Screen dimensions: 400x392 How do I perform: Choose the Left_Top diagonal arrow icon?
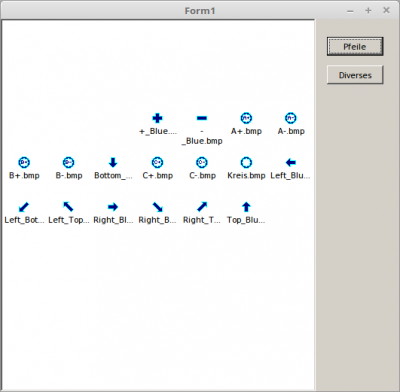click(68, 207)
